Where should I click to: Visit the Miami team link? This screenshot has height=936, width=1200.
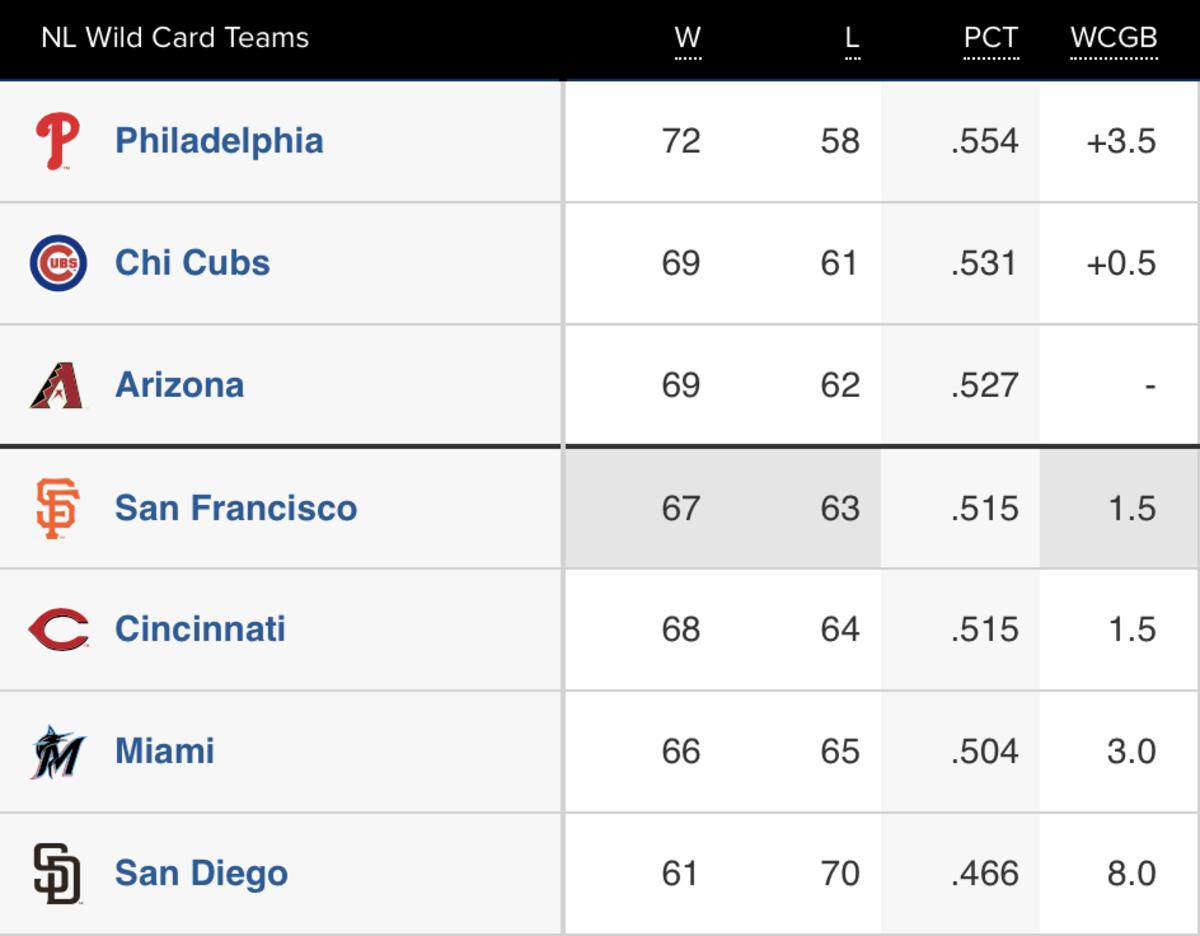pos(164,751)
